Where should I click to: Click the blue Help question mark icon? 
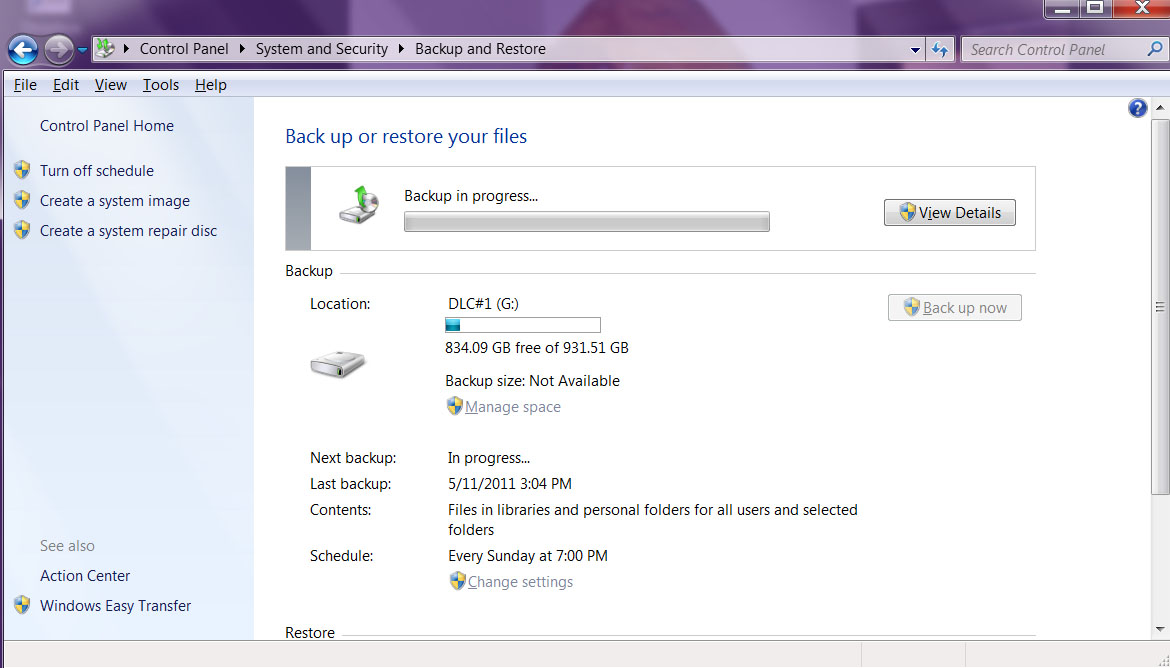(x=1137, y=109)
